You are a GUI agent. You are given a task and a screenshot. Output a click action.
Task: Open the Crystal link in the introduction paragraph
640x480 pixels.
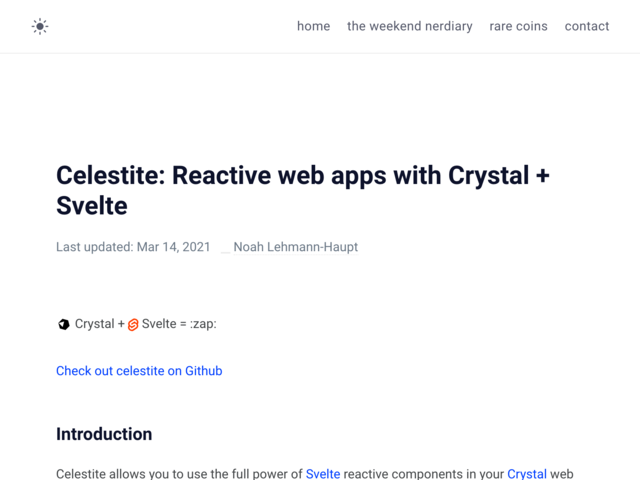point(527,473)
